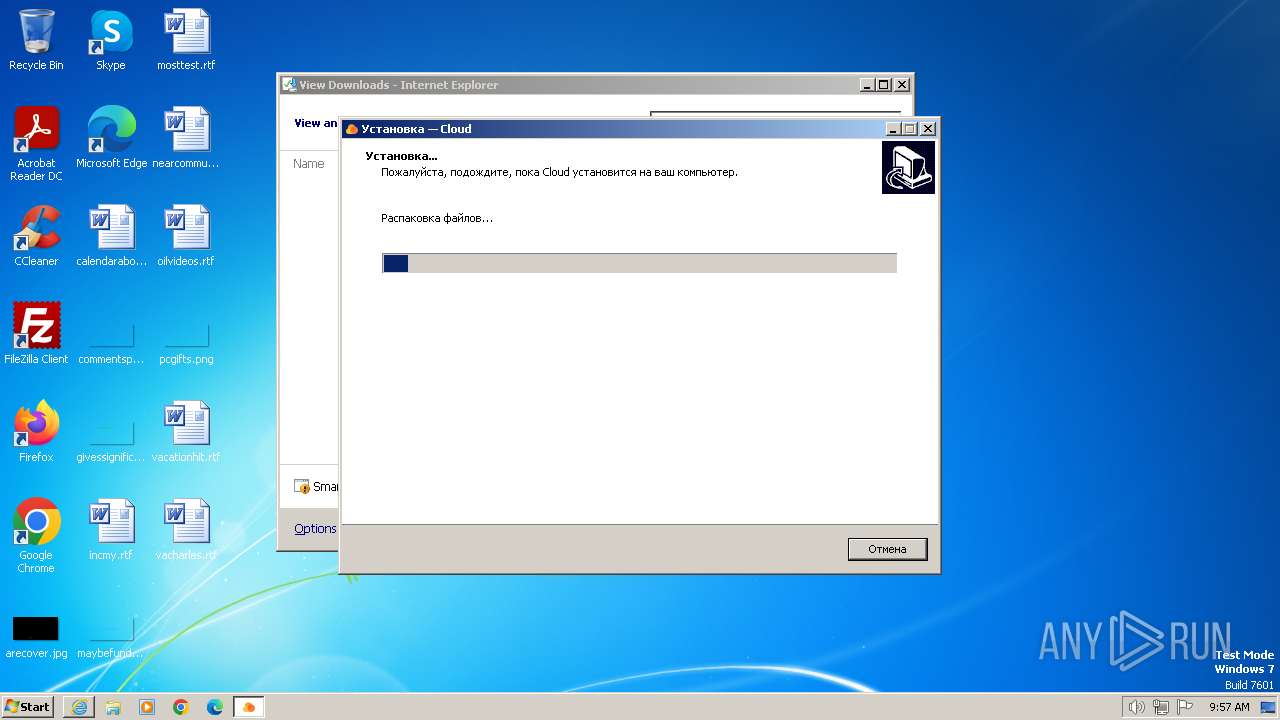Viewport: 1280px width, 720px height.
Task: Open Microsoft Edge from the taskbar
Action: click(215, 707)
